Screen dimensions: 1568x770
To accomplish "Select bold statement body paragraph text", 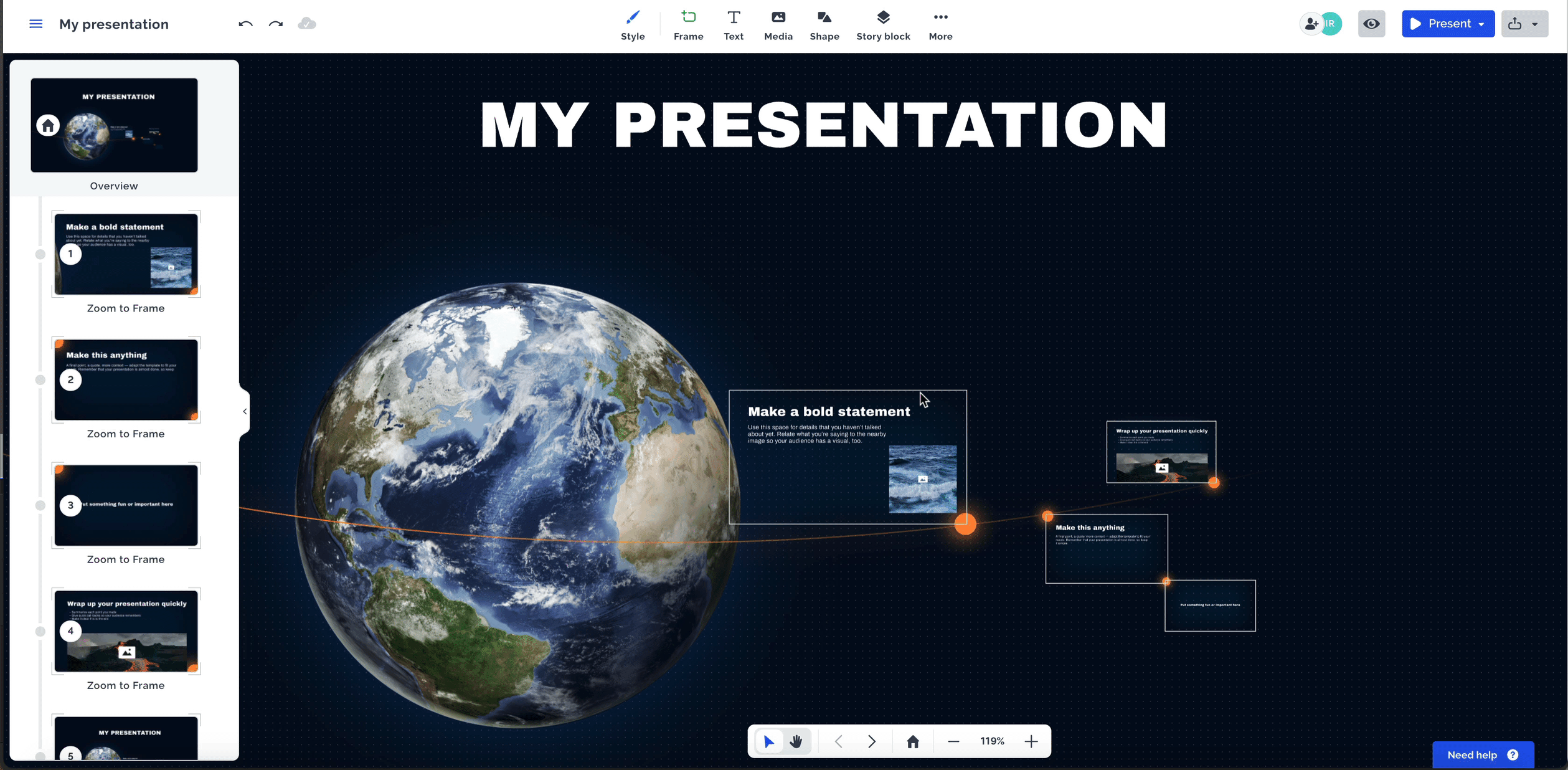I will (x=816, y=434).
